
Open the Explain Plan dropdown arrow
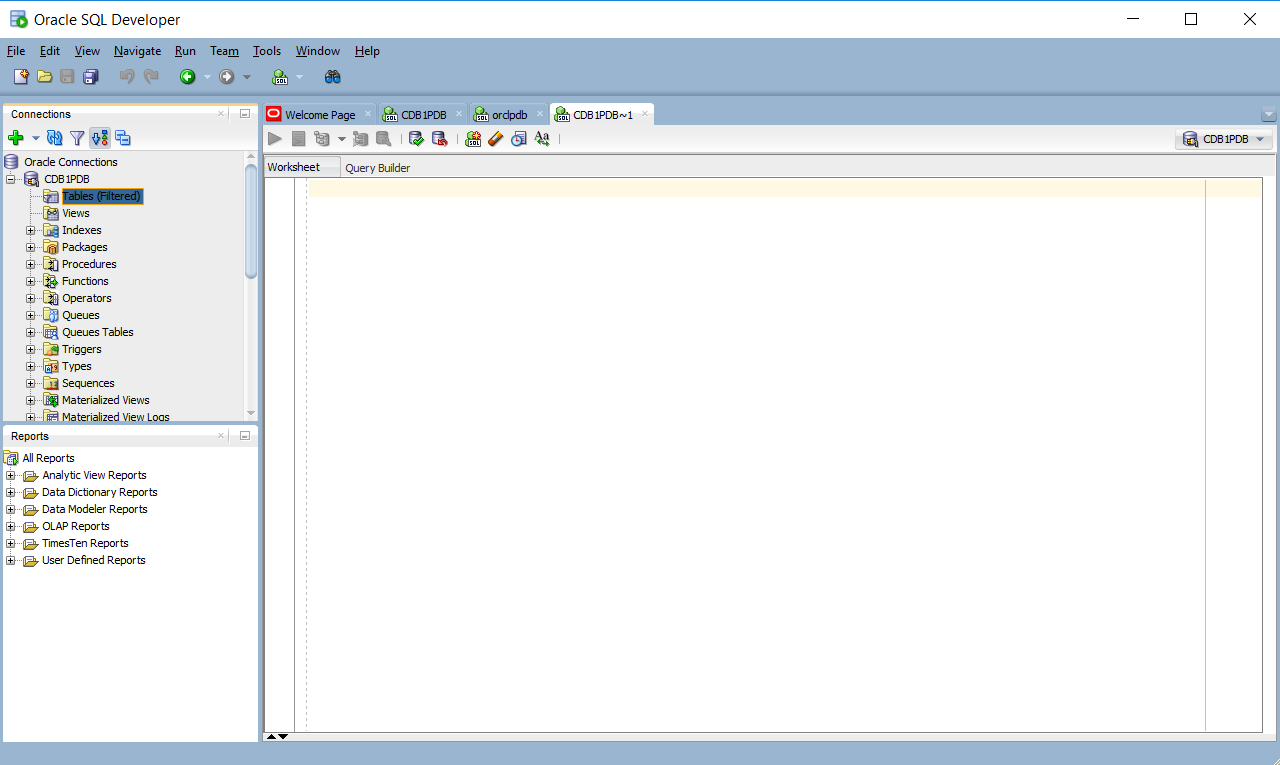point(341,139)
